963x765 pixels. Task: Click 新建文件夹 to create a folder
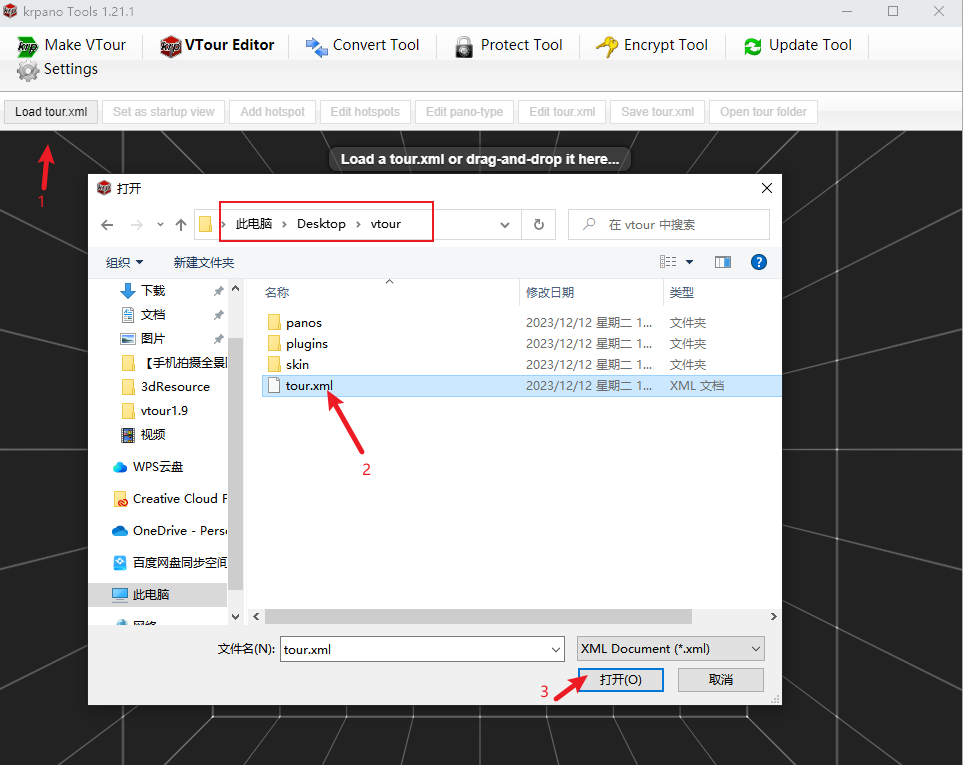pyautogui.click(x=204, y=263)
